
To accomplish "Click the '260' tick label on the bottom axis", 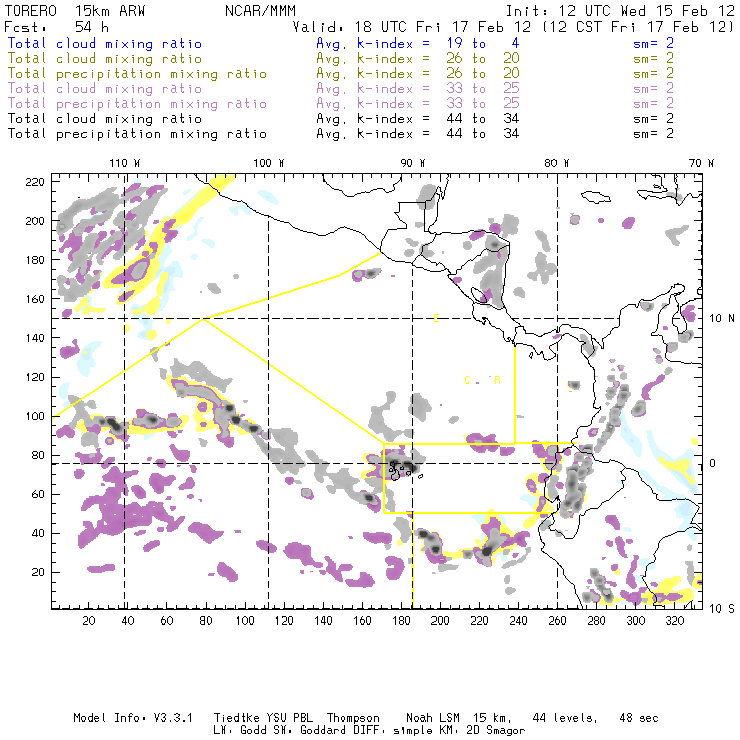I will click(557, 621).
